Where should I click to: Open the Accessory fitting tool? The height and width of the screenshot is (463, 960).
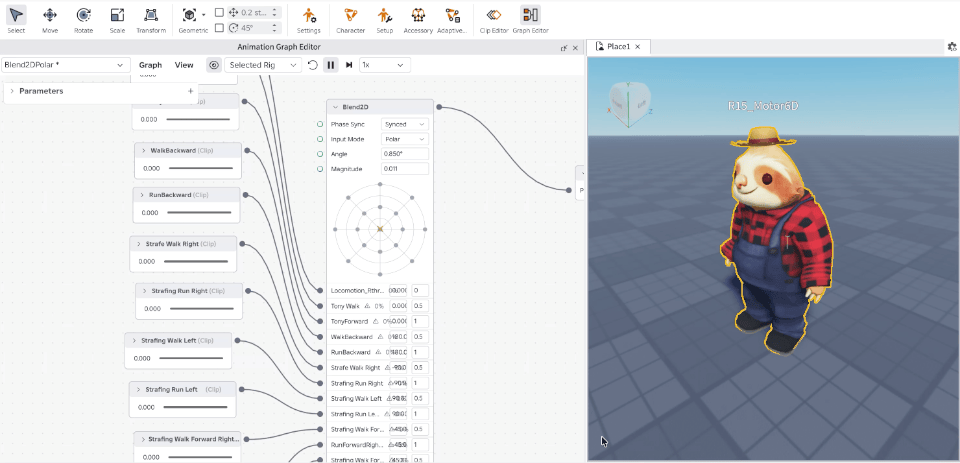tap(418, 20)
